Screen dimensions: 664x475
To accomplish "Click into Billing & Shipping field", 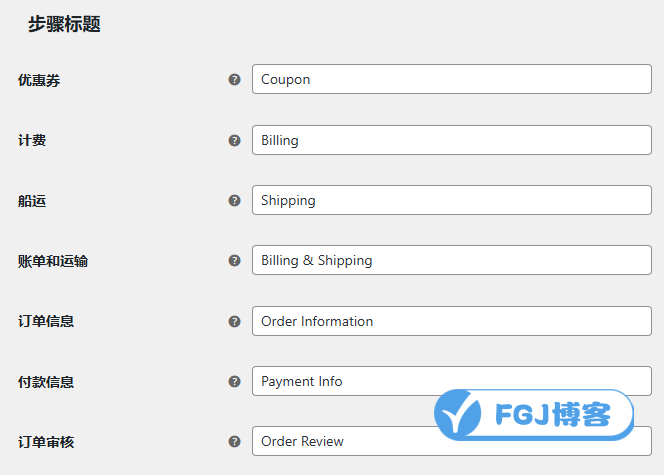I will coord(451,260).
